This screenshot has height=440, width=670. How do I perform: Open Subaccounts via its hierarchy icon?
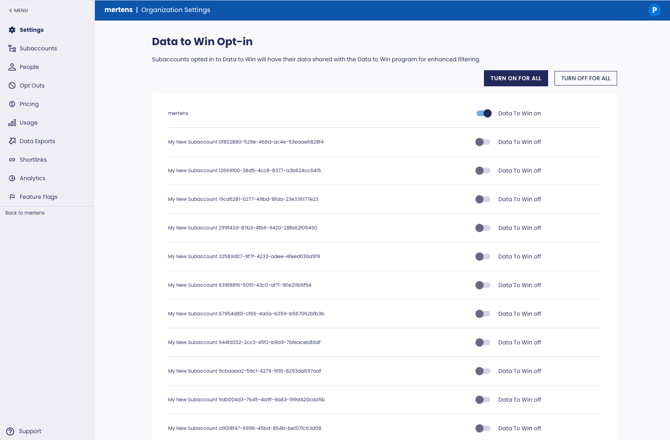pyautogui.click(x=12, y=48)
